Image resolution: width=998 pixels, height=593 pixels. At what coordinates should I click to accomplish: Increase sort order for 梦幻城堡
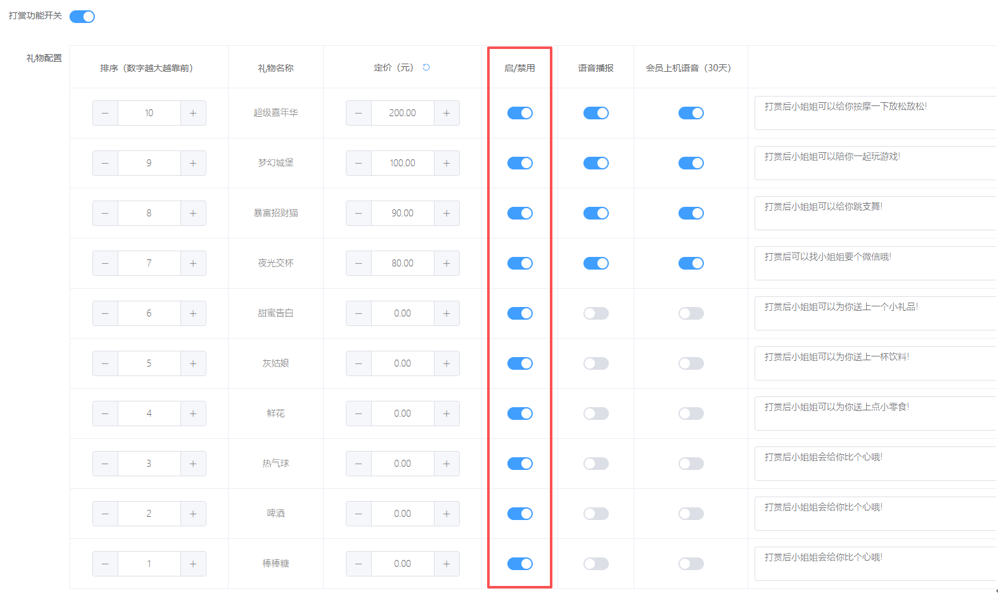193,164
